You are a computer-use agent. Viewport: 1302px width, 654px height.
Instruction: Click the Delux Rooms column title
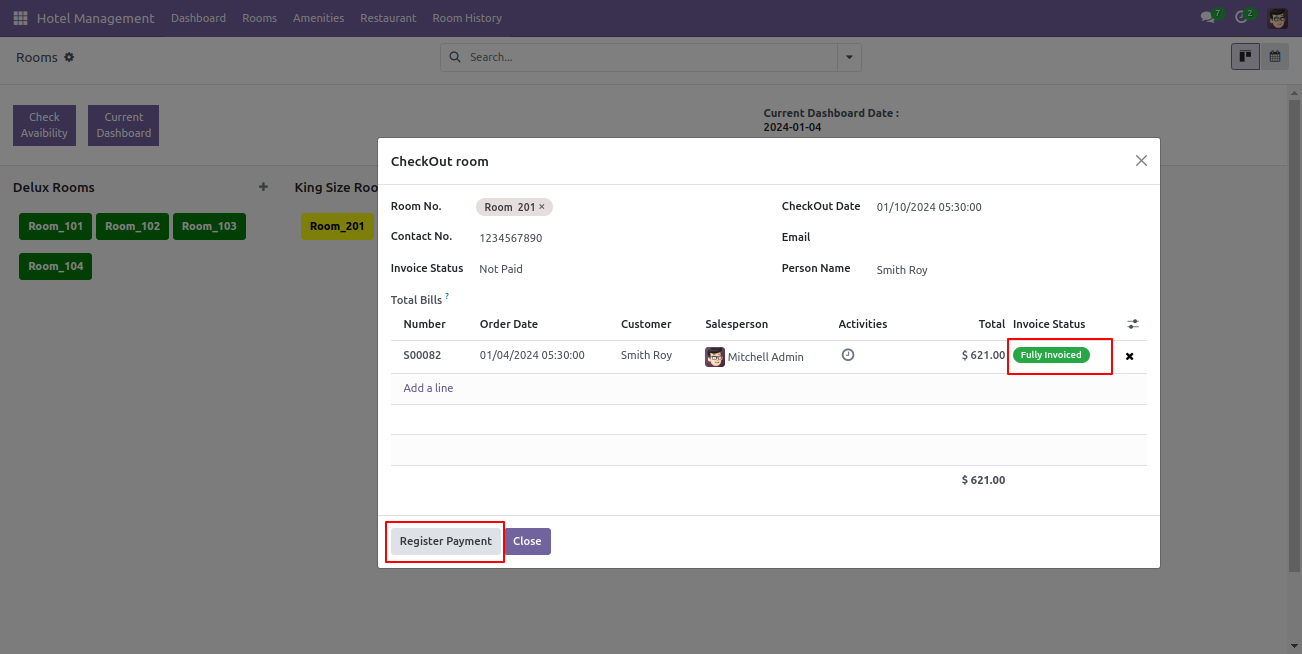(x=54, y=187)
